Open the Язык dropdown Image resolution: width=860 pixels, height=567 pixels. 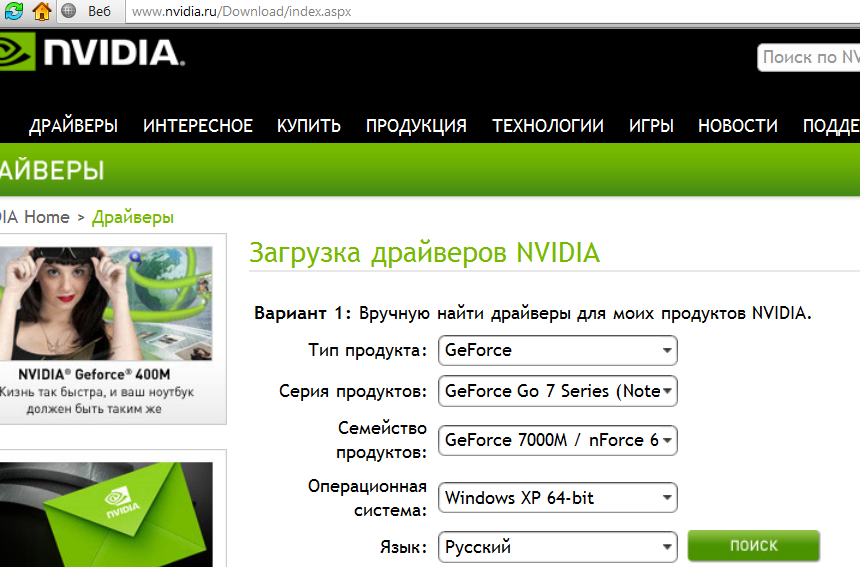tap(557, 547)
